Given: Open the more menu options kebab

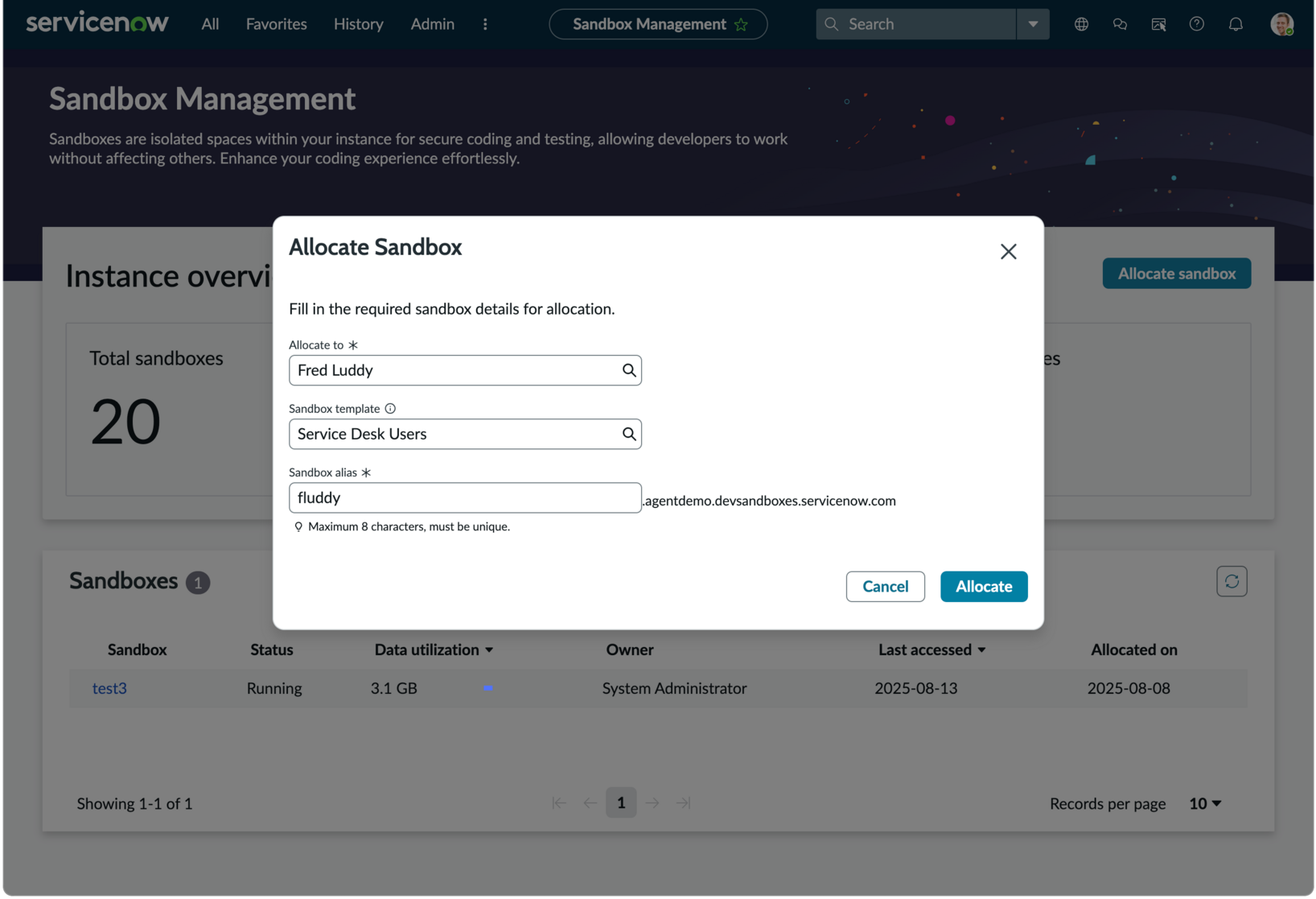Looking at the screenshot, I should tap(485, 24).
